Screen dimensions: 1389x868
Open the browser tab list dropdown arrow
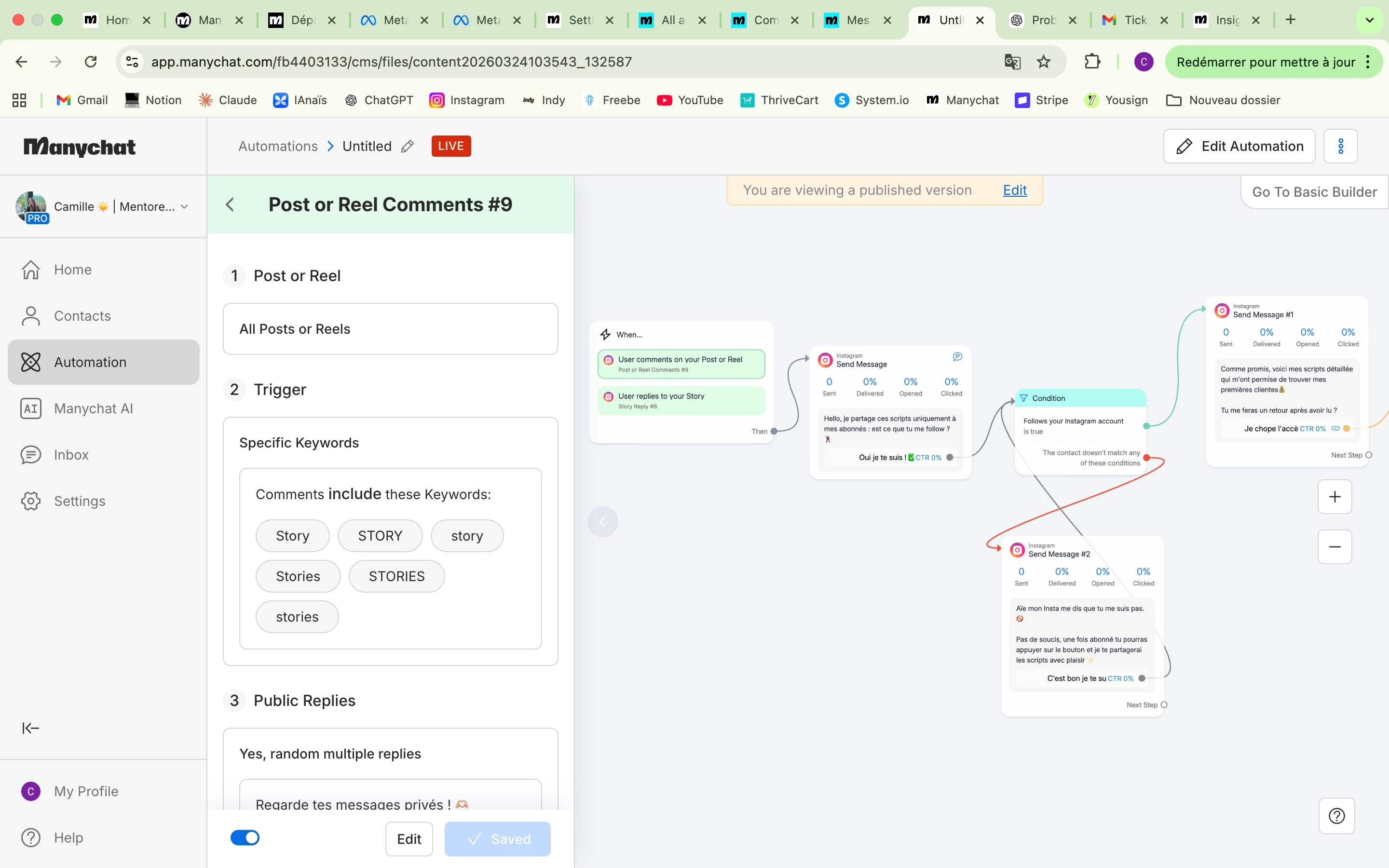coord(1369,20)
